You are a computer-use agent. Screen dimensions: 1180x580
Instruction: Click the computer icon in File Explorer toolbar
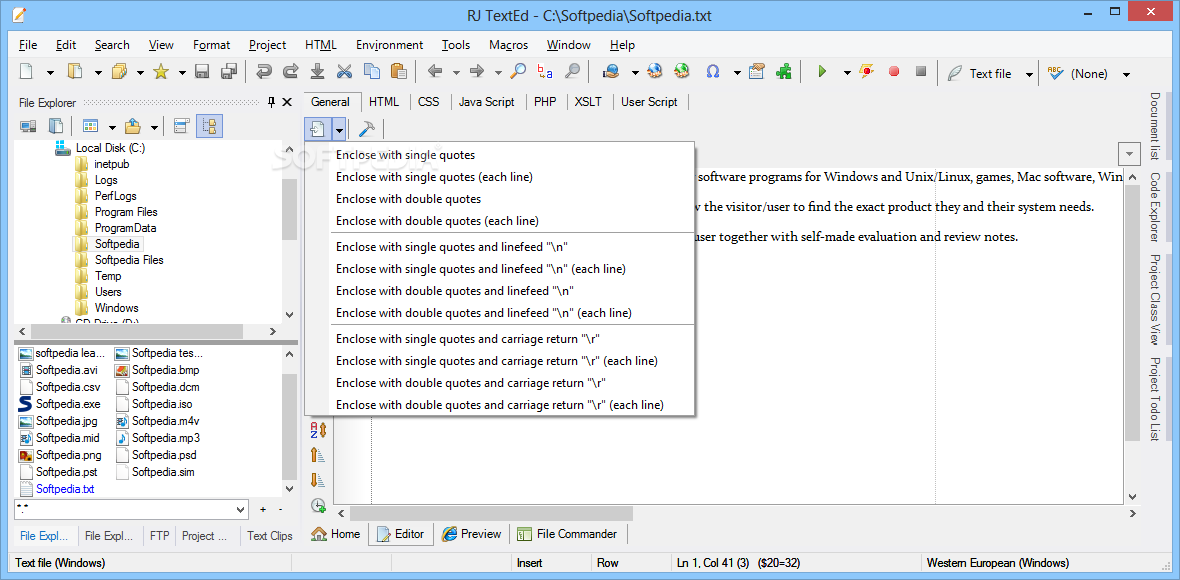pos(29,126)
